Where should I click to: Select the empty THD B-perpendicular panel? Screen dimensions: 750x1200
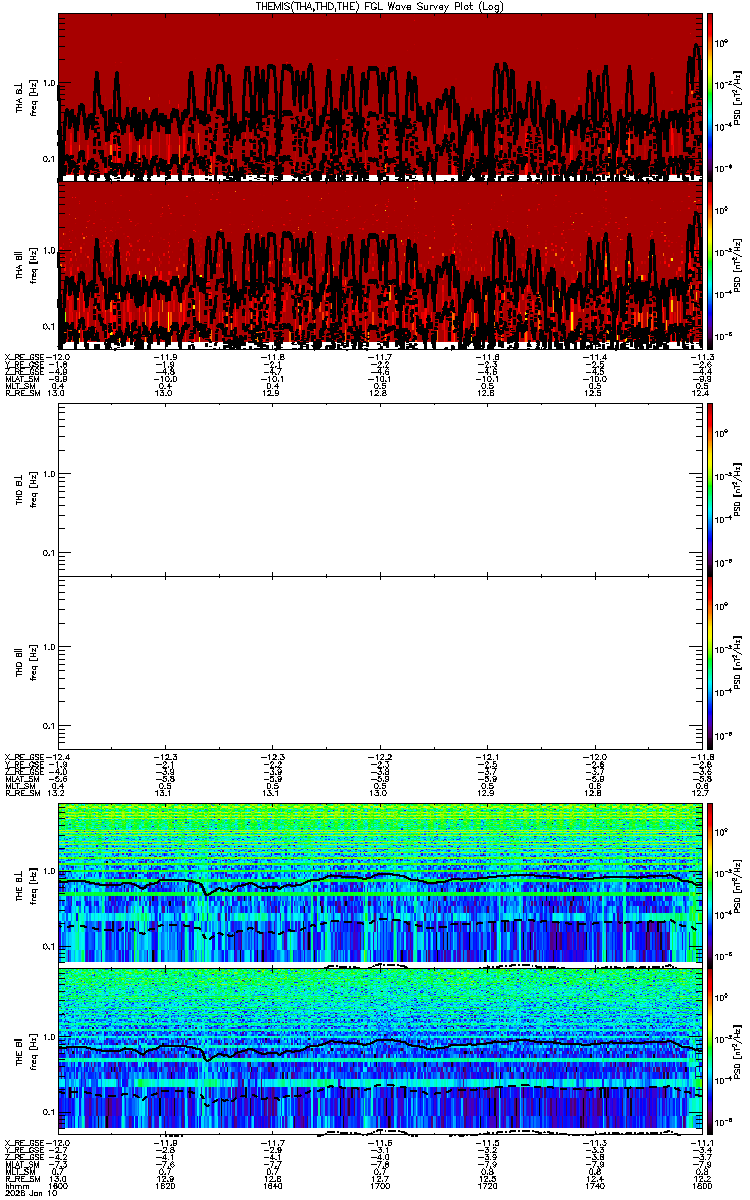pyautogui.click(x=380, y=491)
